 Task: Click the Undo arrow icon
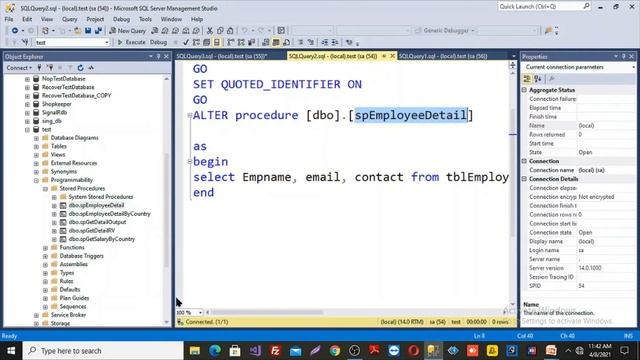tap(244, 31)
